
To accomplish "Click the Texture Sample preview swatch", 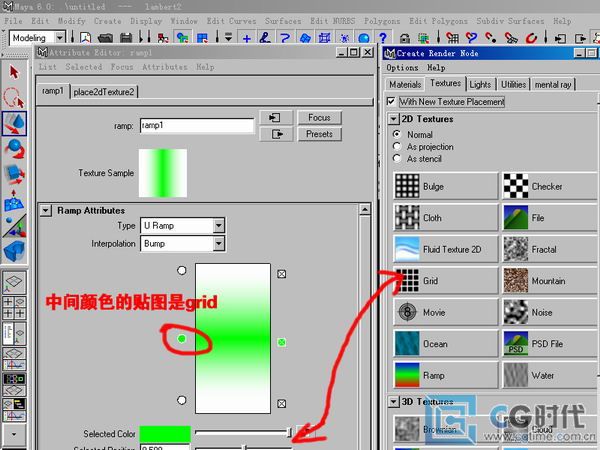I will [163, 173].
